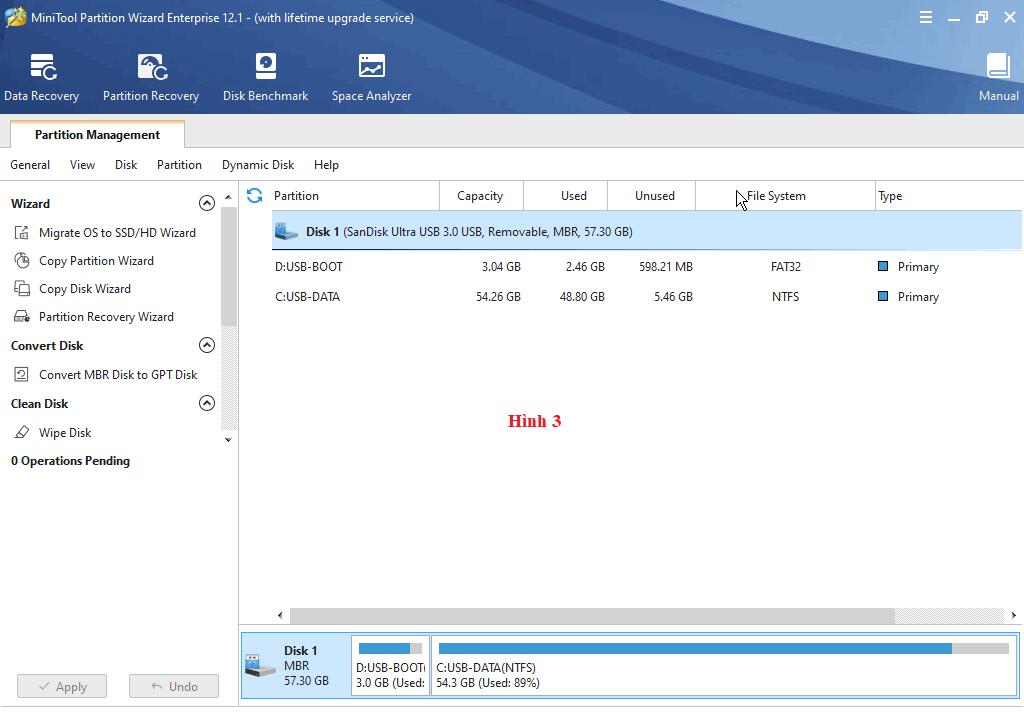This screenshot has height=728, width=1024.
Task: Open the Manual book icon
Action: pos(998,78)
